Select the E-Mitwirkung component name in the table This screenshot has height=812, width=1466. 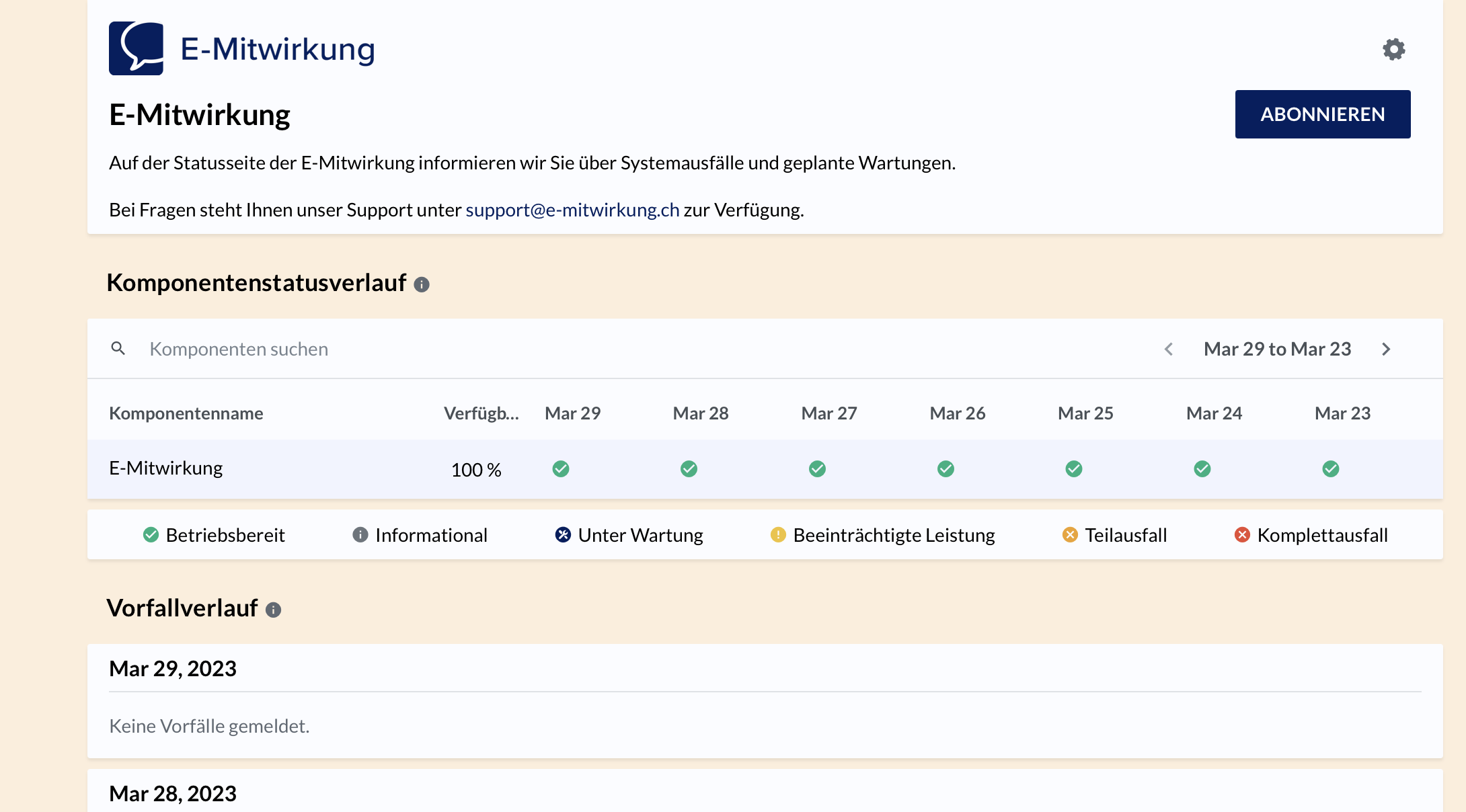click(x=165, y=468)
